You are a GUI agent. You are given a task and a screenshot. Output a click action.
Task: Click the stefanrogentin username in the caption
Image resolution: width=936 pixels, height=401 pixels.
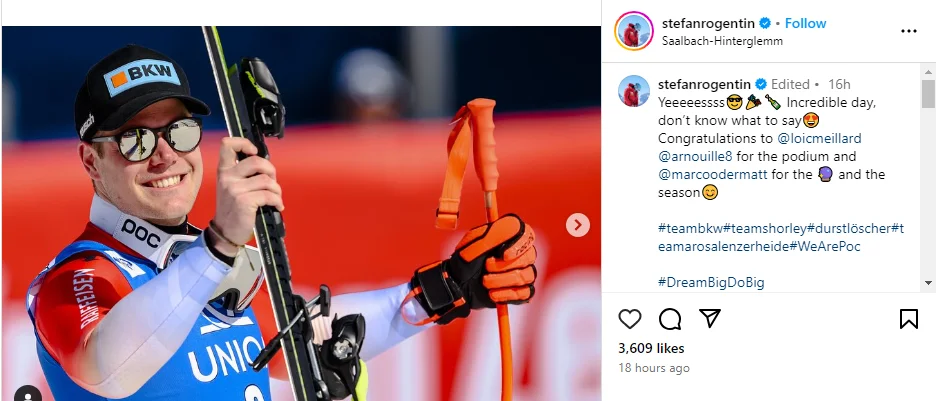pos(704,84)
